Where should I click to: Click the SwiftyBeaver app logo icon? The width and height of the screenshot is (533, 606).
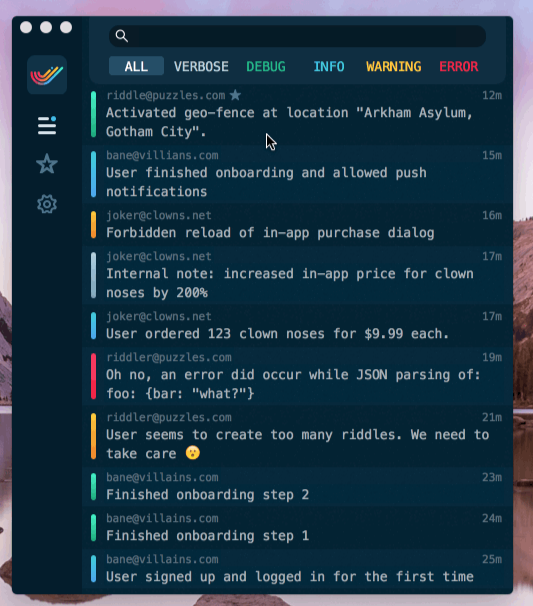[x=47, y=75]
